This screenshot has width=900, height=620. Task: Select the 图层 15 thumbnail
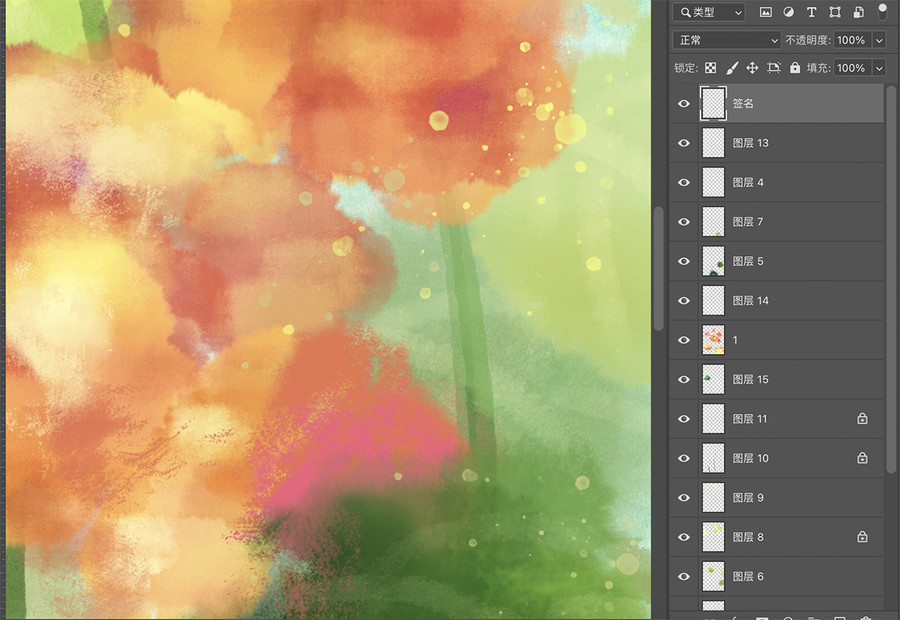coord(713,379)
